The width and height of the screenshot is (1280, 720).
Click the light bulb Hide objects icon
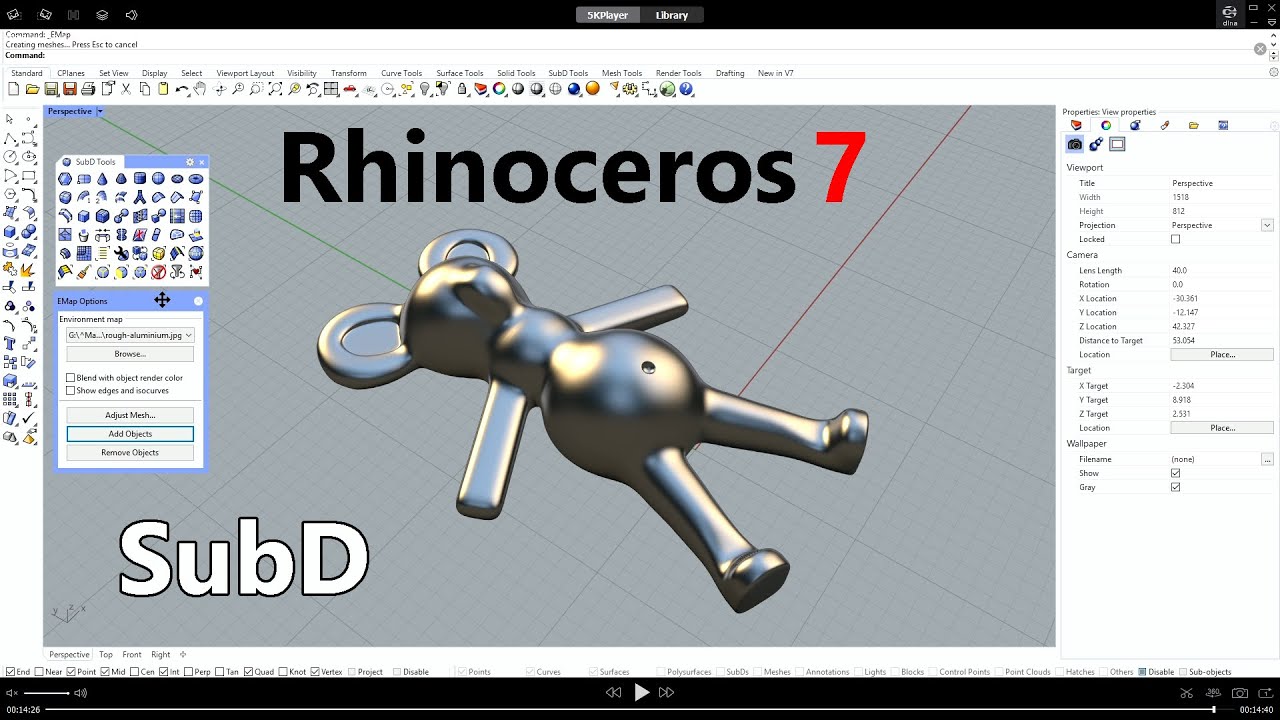point(424,89)
